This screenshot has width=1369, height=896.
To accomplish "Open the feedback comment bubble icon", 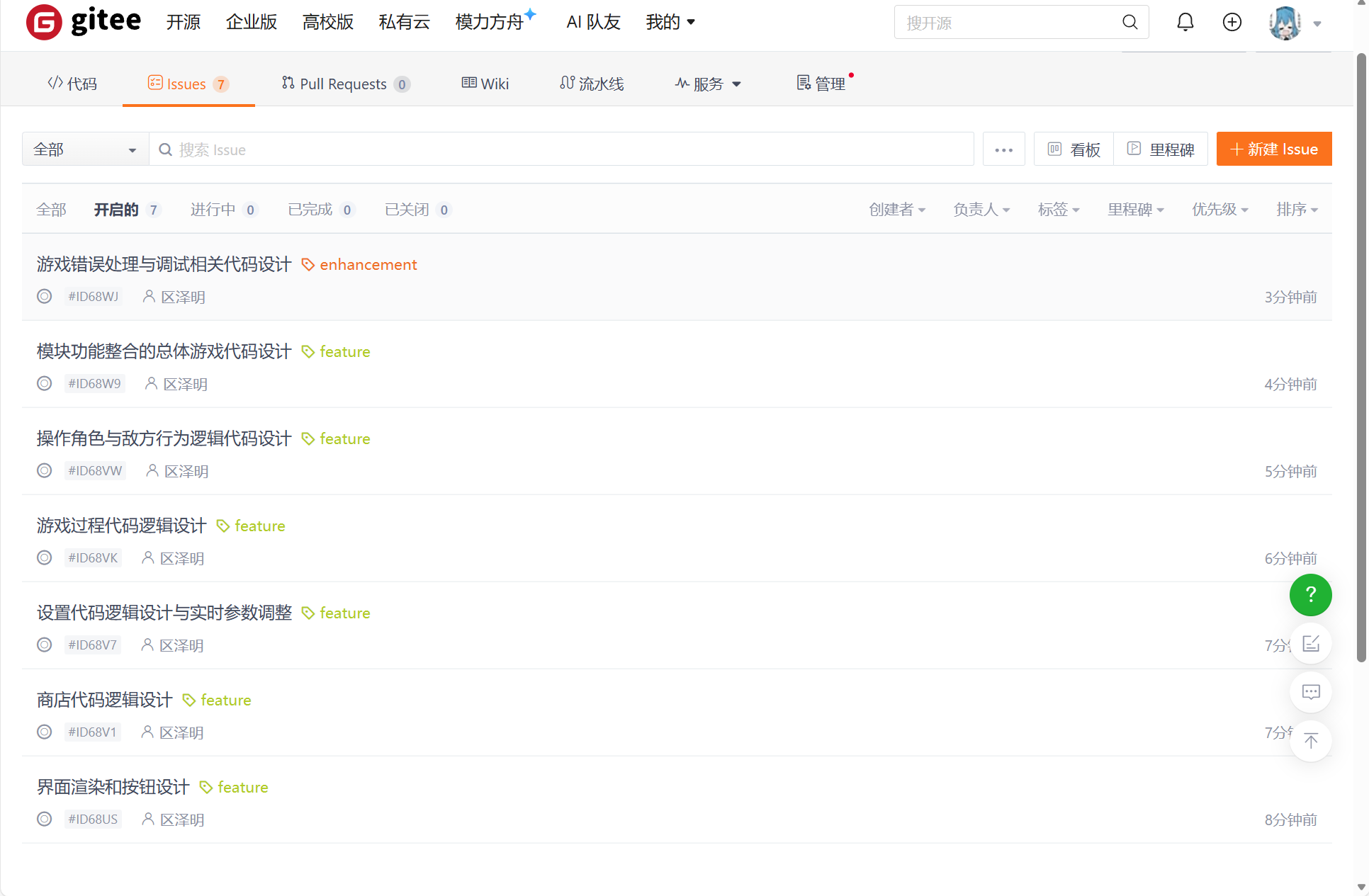I will 1310,692.
